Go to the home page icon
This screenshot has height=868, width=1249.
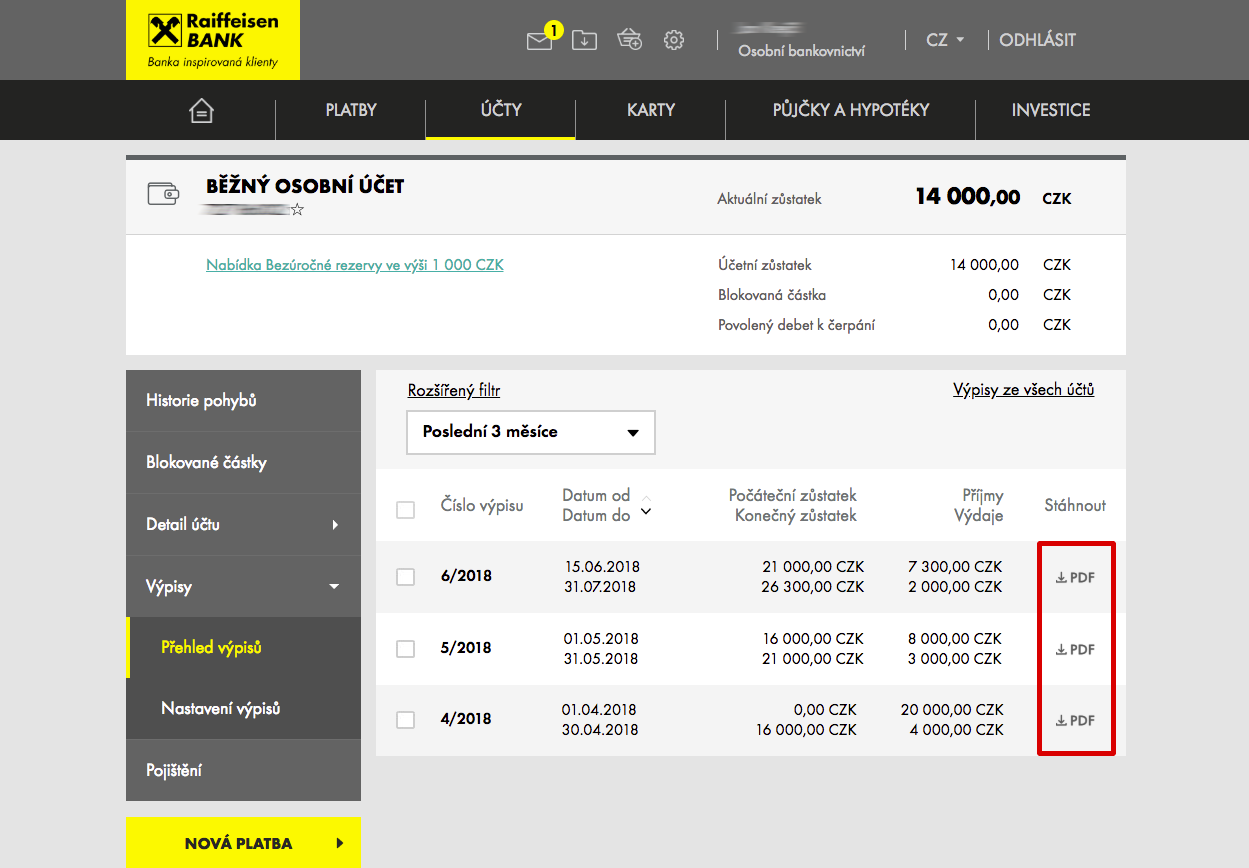[201, 110]
